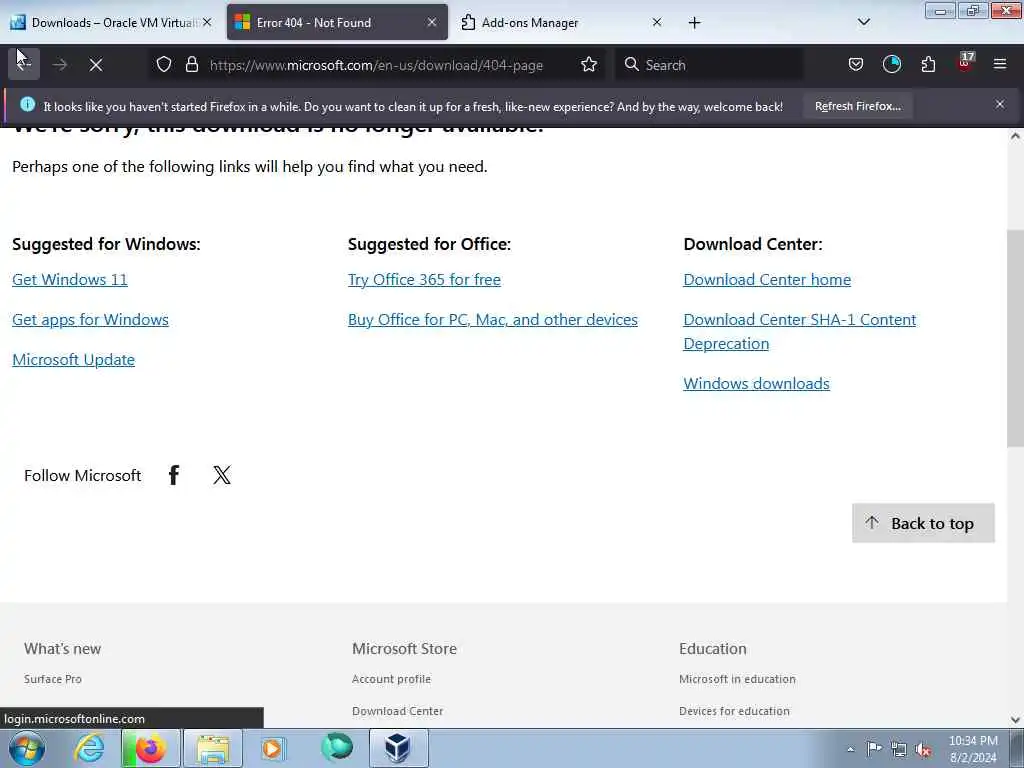The width and height of the screenshot is (1024, 768).
Task: Open Microsoft's X social icon
Action: (x=222, y=475)
